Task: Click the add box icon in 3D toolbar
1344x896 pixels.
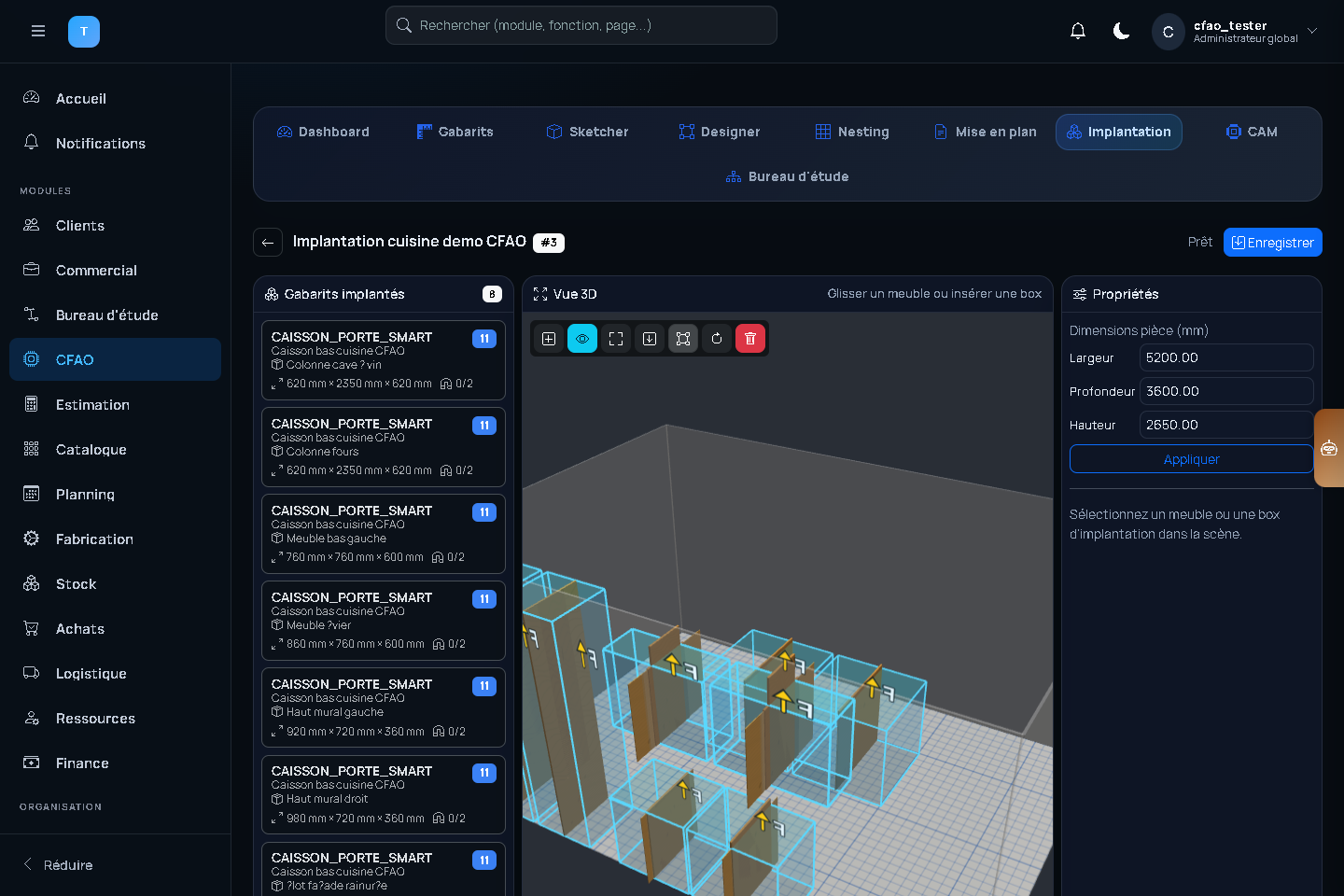Action: tap(549, 339)
